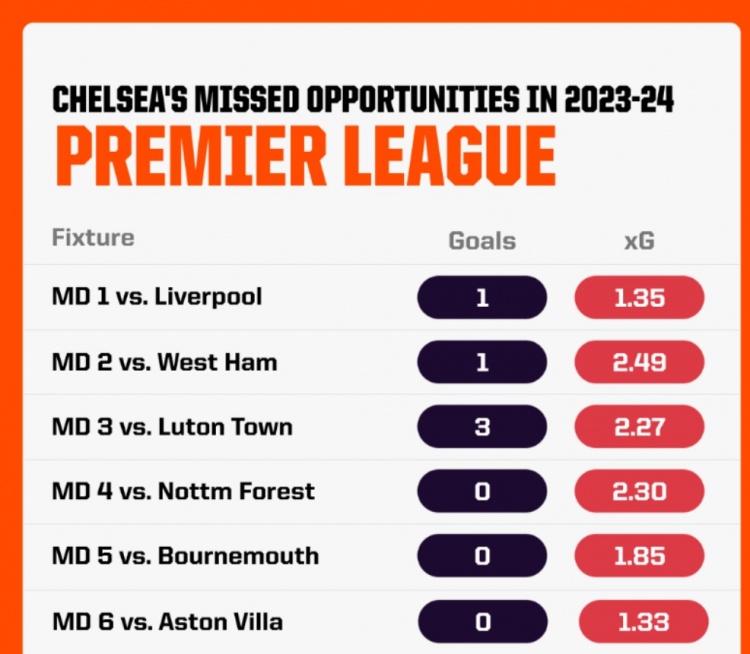Click the Goals column header
The height and width of the screenshot is (654, 750).
pos(482,241)
